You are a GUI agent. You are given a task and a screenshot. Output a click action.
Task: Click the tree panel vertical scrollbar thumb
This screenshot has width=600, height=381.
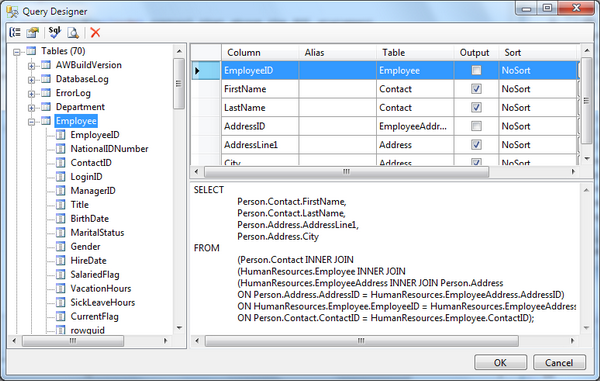179,84
